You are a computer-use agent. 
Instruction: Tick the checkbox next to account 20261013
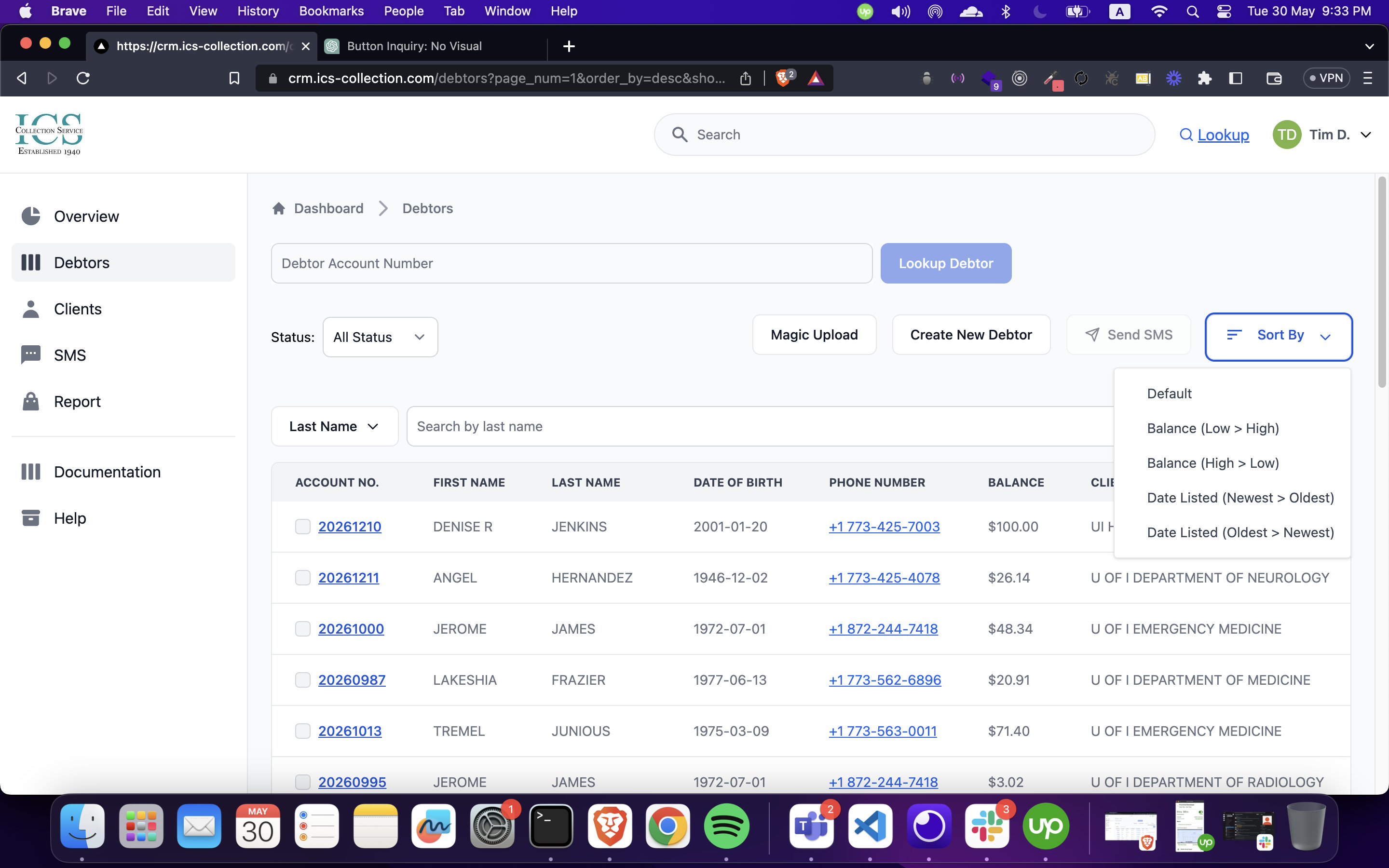tap(302, 731)
